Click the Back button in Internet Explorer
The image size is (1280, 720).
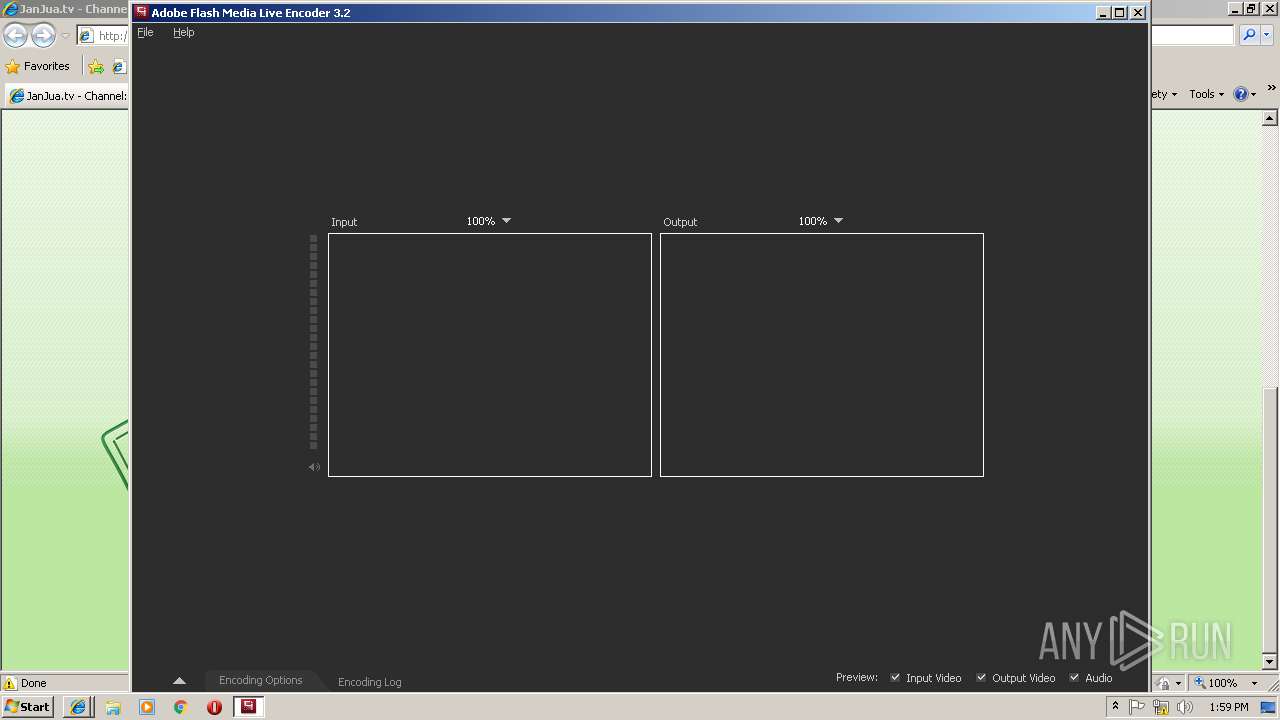(15, 36)
